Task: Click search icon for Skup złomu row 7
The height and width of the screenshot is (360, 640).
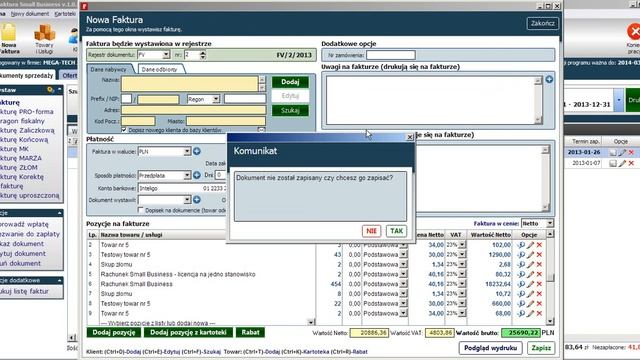Action: point(521,294)
